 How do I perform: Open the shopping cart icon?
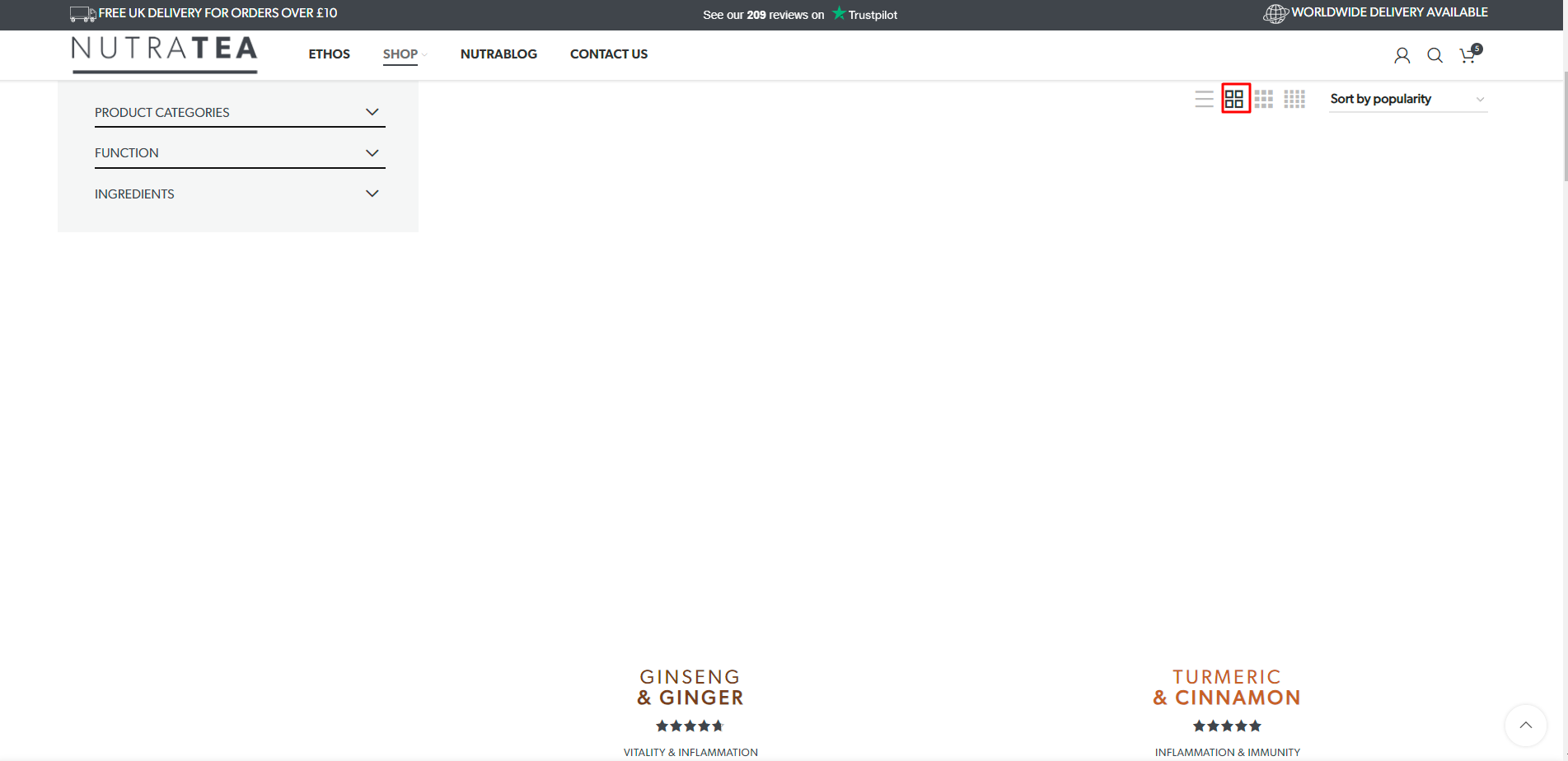[1470, 54]
